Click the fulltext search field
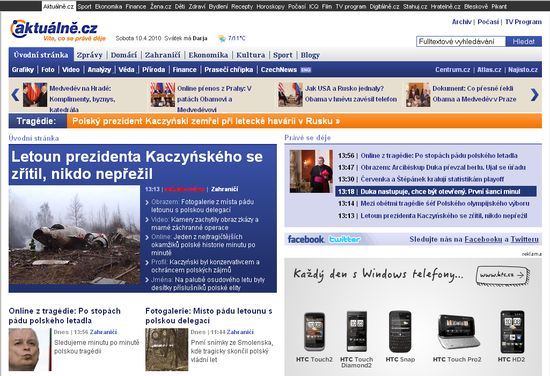The image size is (550, 376). tap(461, 41)
